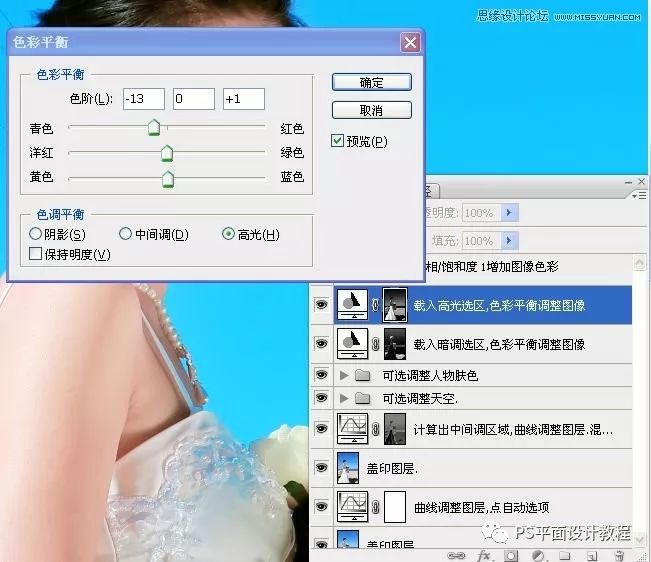Click the third 色阶 field showing +1

point(244,99)
